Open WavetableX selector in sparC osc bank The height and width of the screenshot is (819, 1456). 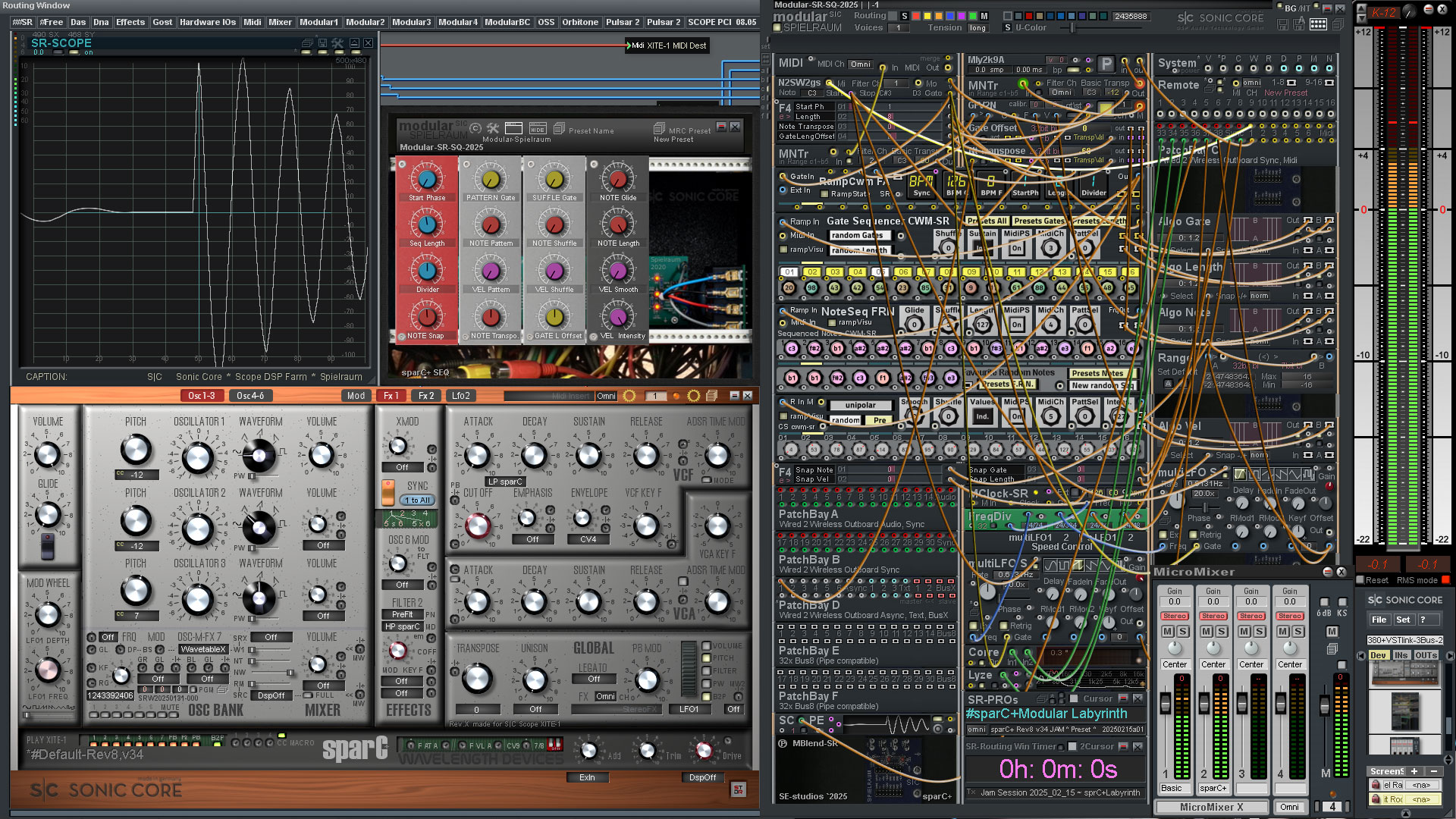pos(203,650)
